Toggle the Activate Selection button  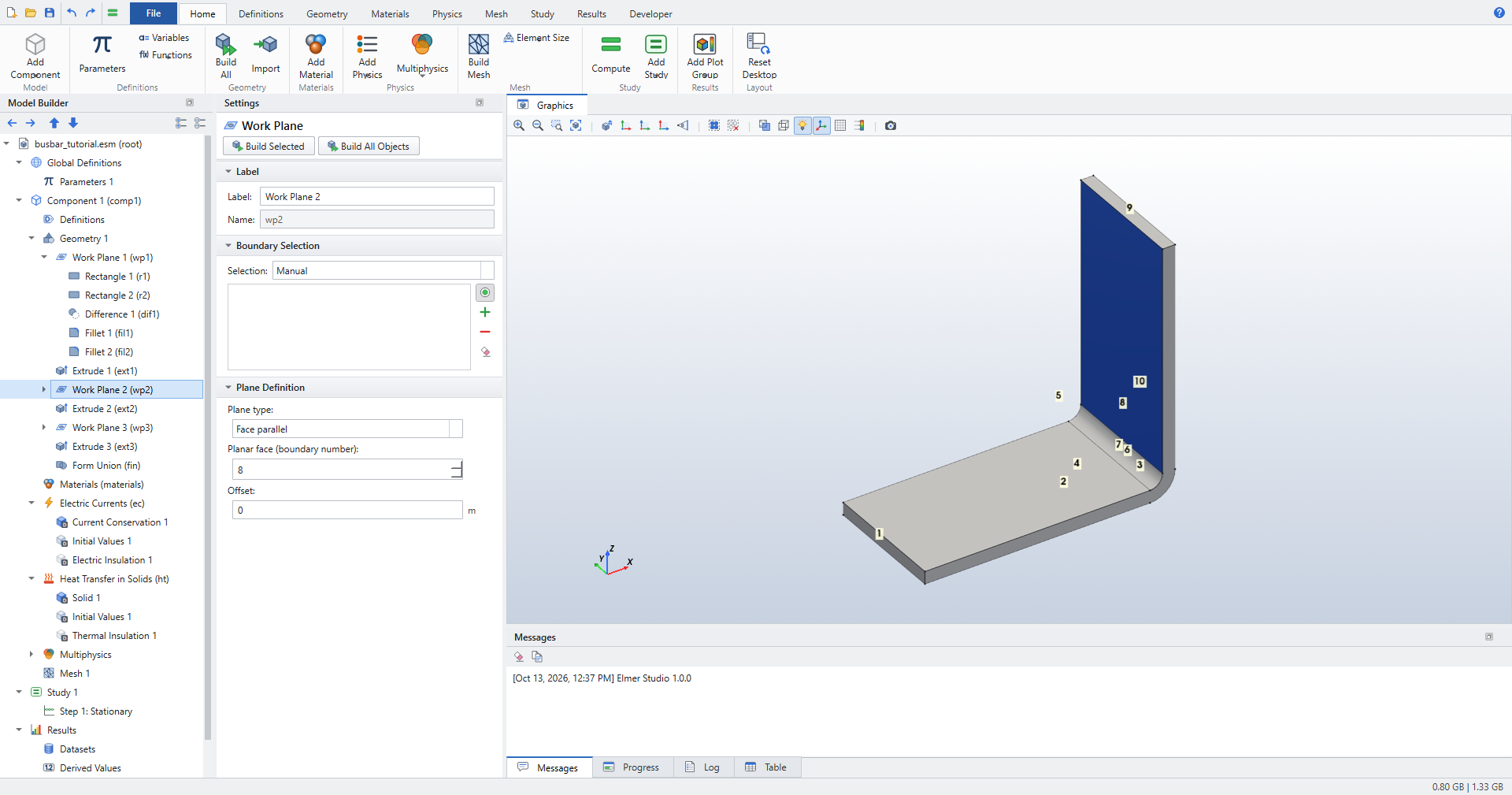pos(485,292)
